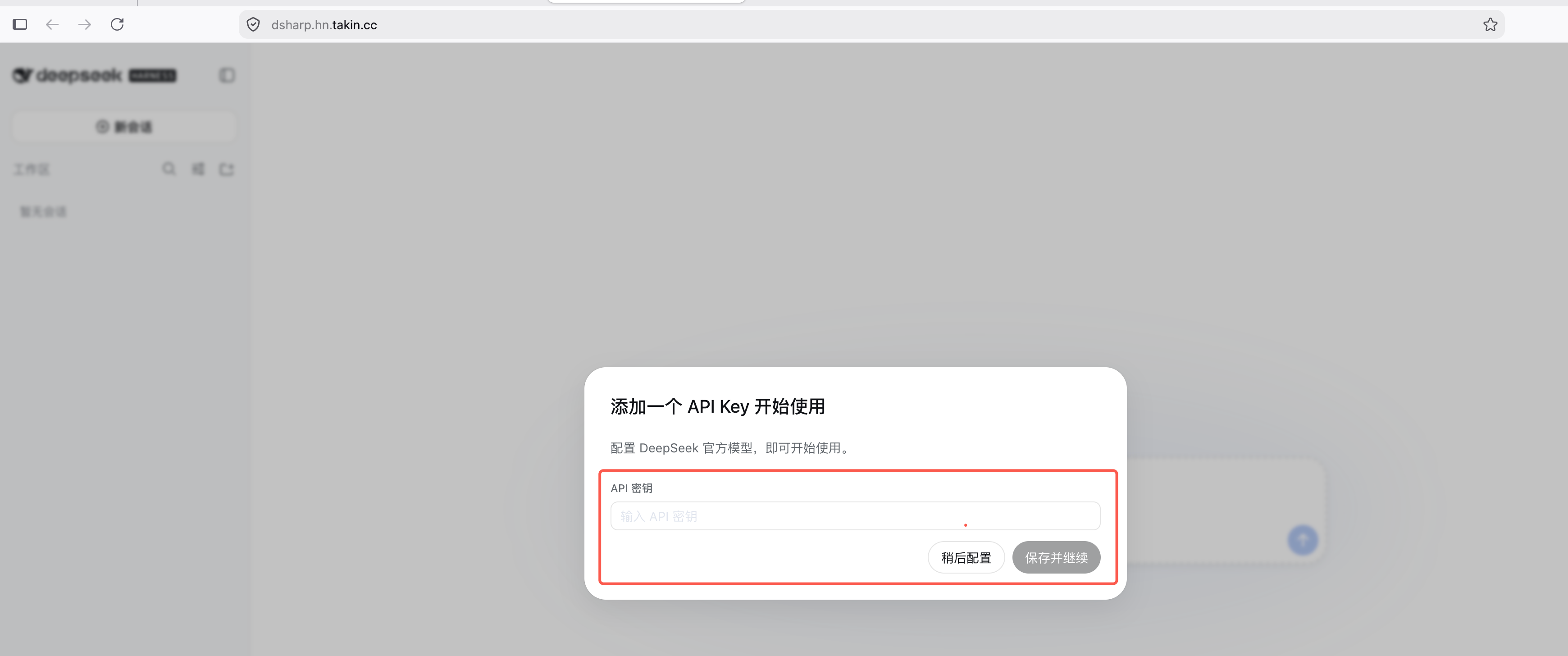The width and height of the screenshot is (1568, 656).
Task: Open search in the workspace sidebar
Action: [169, 169]
